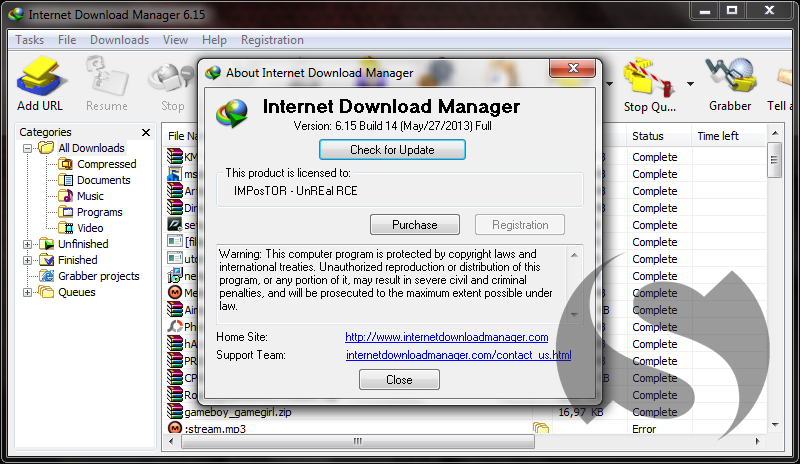Click the IDM logo in About dialog

click(232, 113)
